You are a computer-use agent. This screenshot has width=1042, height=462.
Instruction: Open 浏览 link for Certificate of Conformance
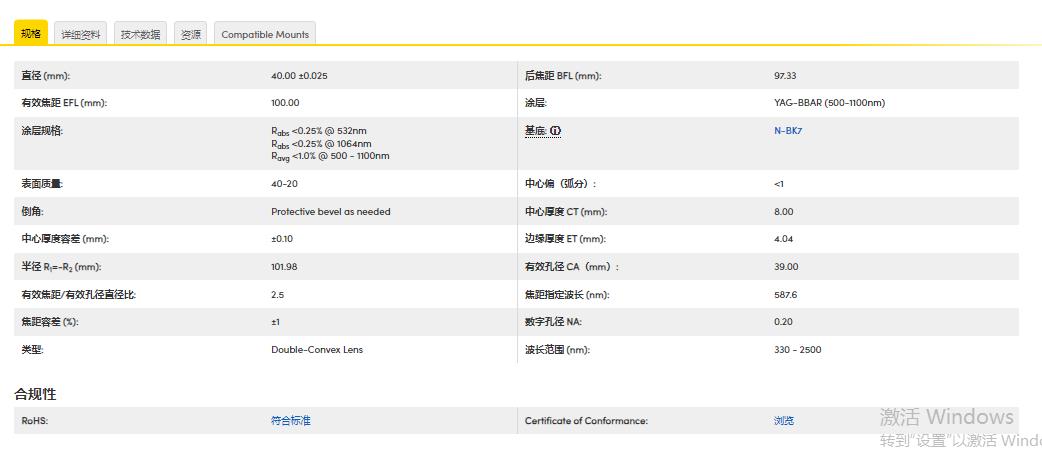click(784, 421)
